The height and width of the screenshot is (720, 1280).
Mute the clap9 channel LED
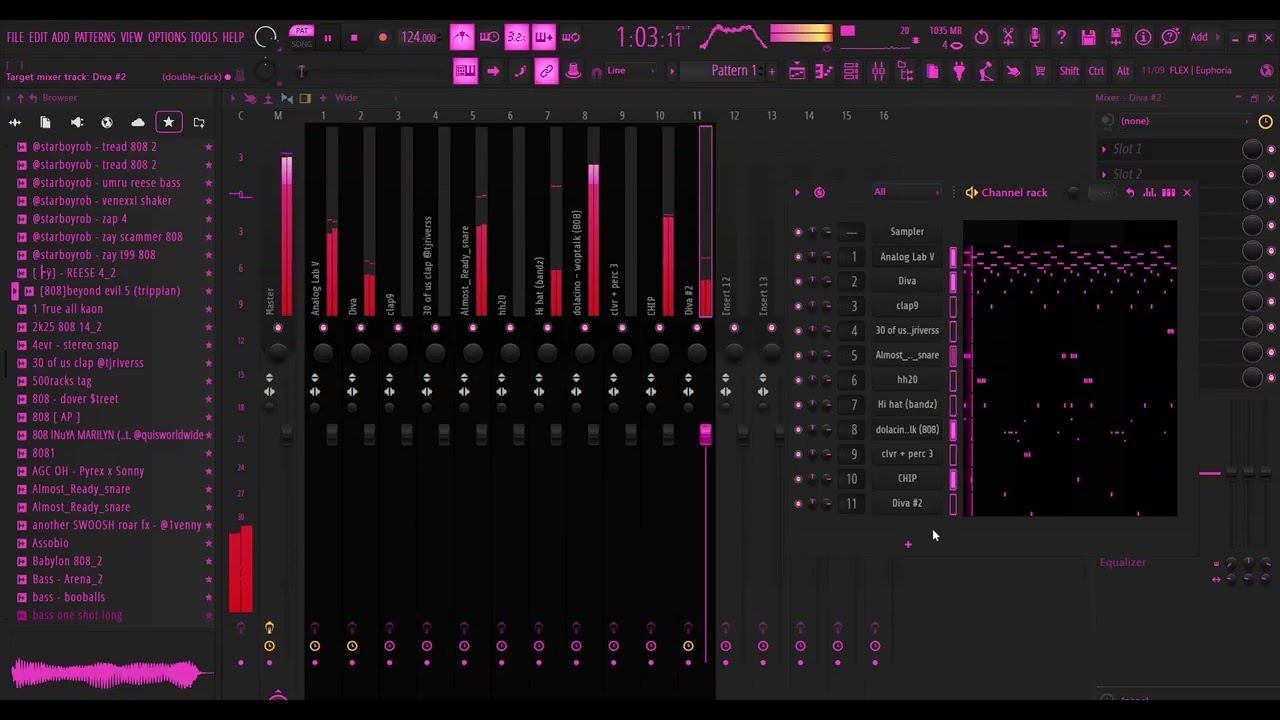coord(798,306)
